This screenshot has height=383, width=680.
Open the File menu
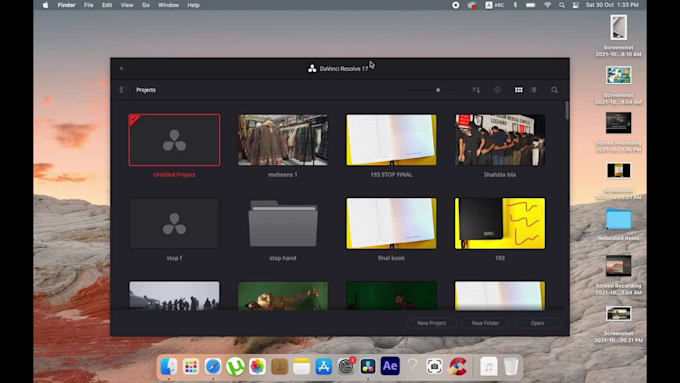pyautogui.click(x=88, y=5)
